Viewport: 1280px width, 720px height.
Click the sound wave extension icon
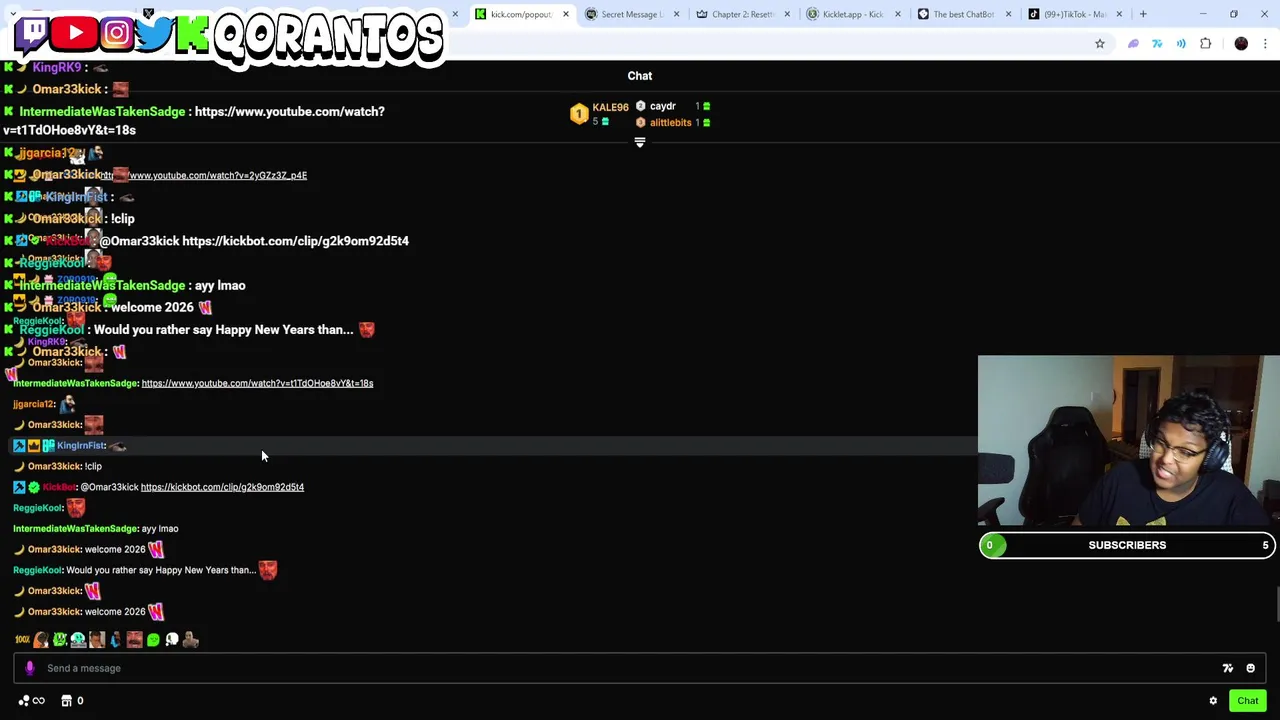coord(1181,44)
